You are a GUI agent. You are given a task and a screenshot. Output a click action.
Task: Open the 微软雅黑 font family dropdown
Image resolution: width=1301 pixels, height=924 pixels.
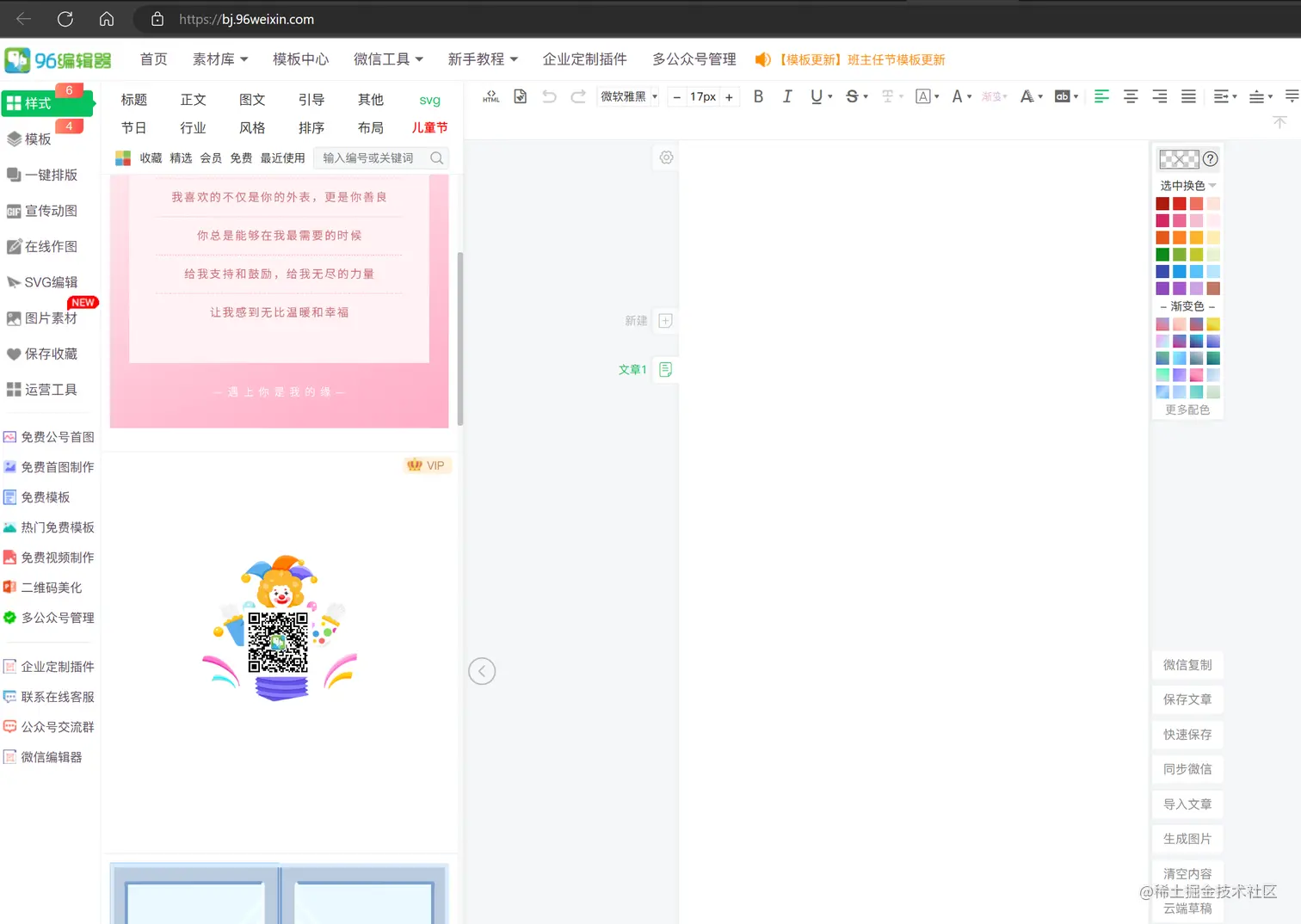pyautogui.click(x=628, y=96)
